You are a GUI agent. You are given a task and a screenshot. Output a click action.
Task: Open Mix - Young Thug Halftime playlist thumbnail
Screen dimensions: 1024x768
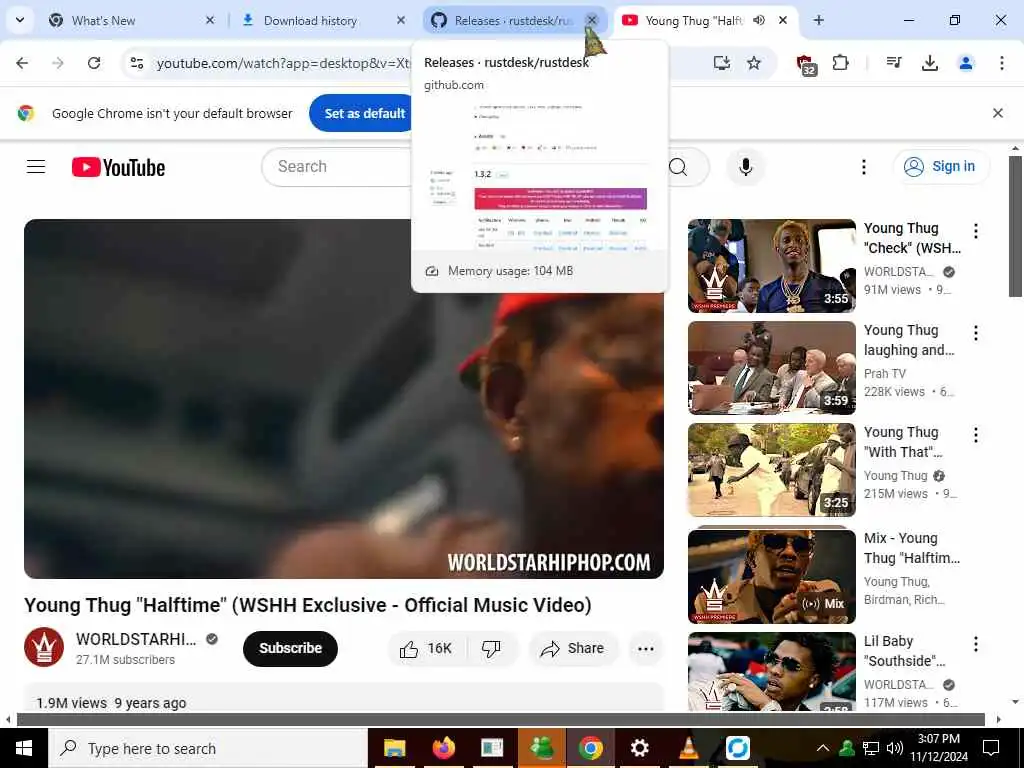click(772, 576)
